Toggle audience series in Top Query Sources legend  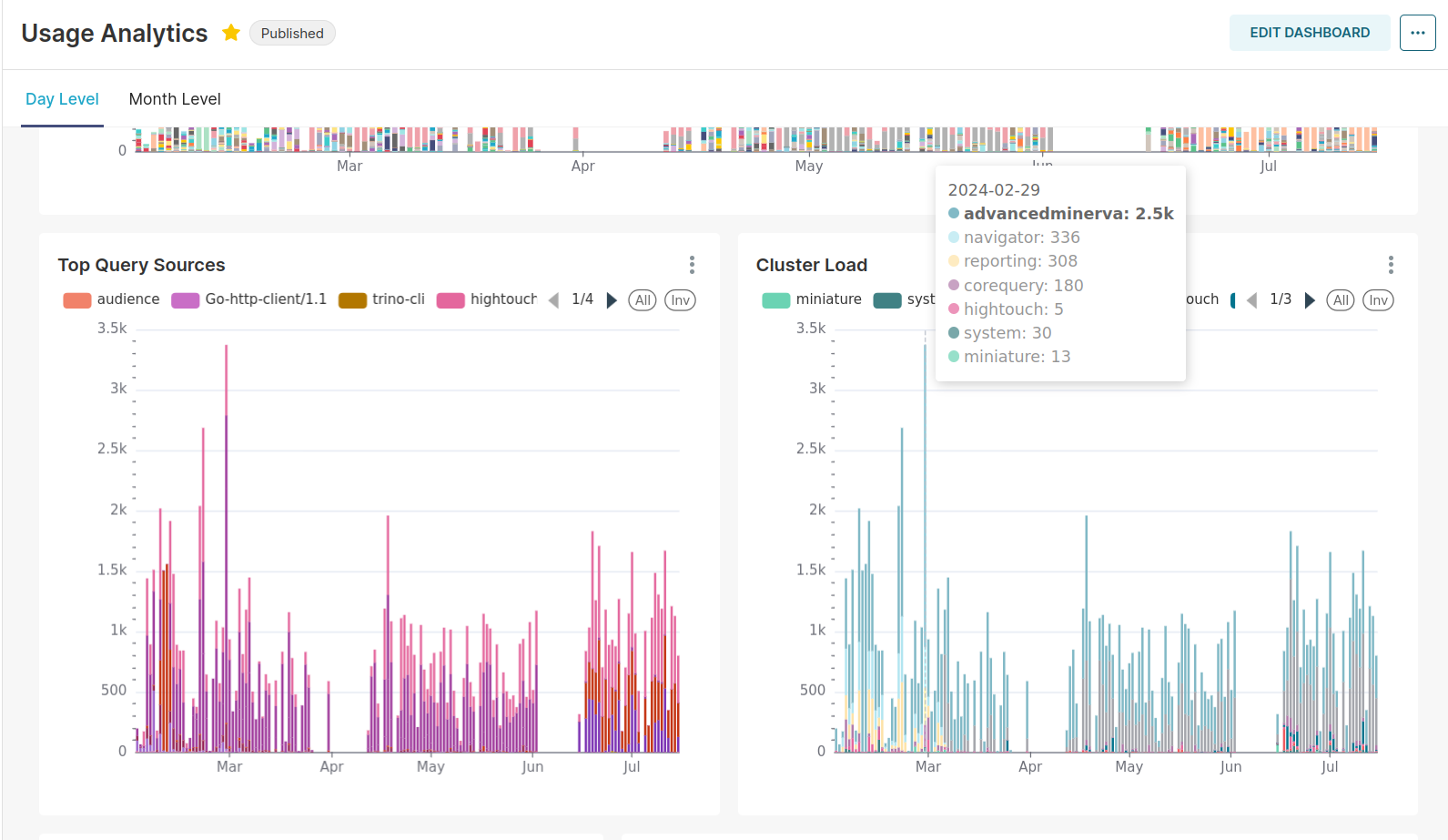tap(111, 299)
